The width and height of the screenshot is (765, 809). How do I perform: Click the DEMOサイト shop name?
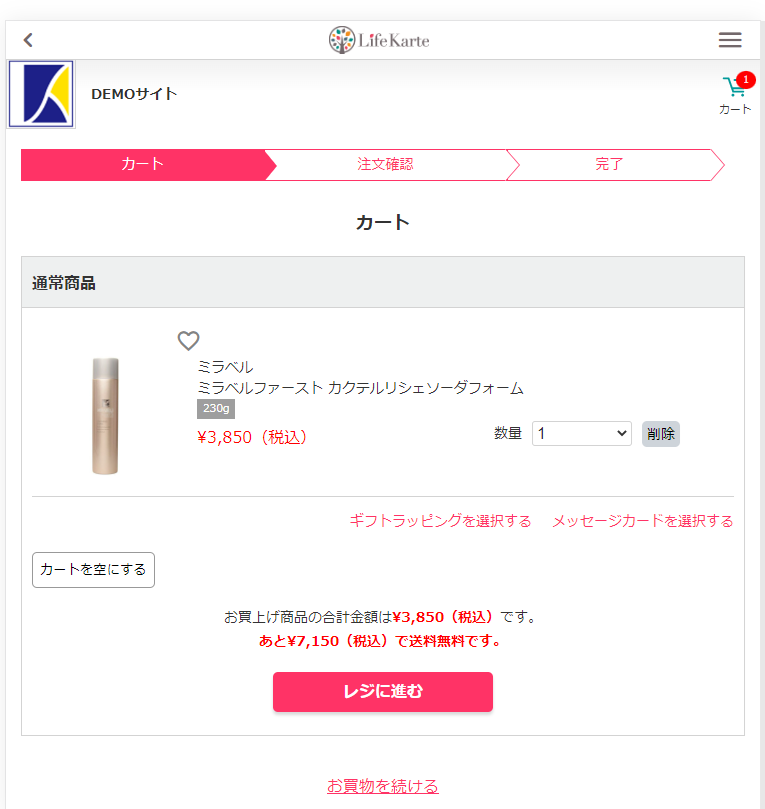pos(134,94)
